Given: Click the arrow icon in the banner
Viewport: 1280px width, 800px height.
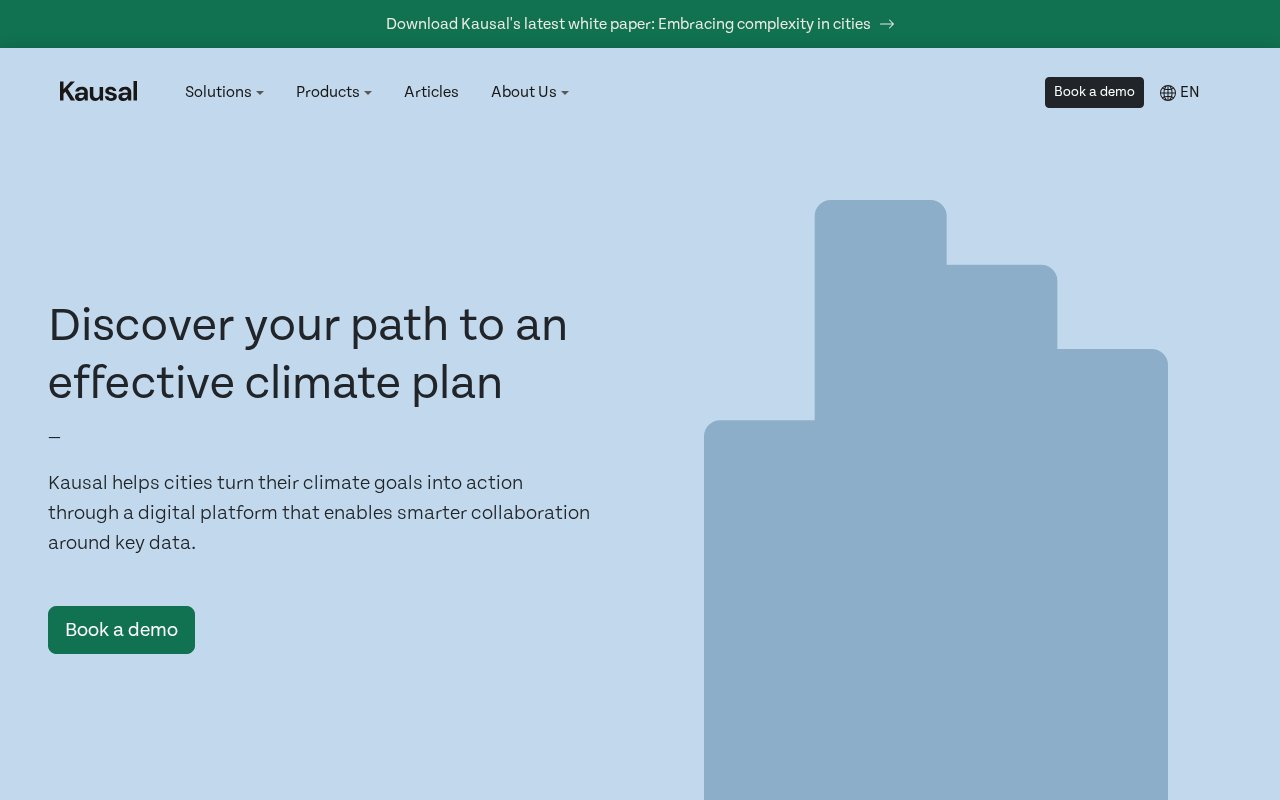Looking at the screenshot, I should tap(887, 24).
